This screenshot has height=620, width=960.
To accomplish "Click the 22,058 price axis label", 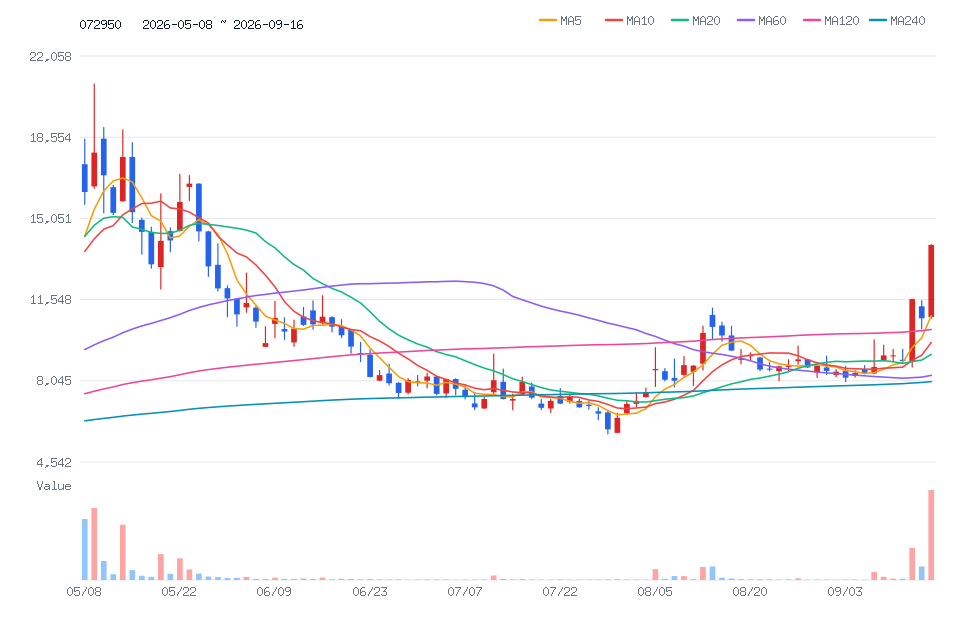I will [50, 56].
